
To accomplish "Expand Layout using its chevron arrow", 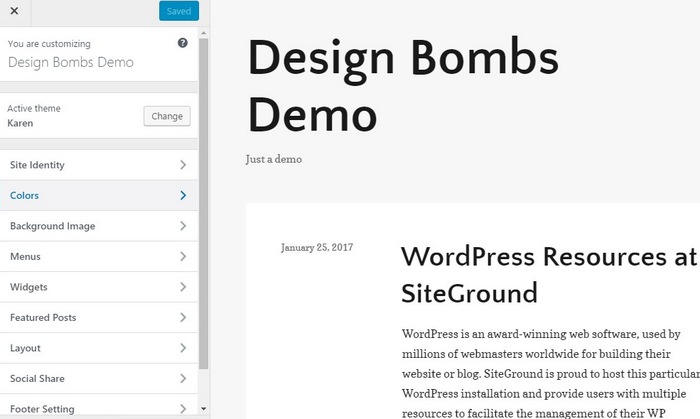I will (183, 348).
